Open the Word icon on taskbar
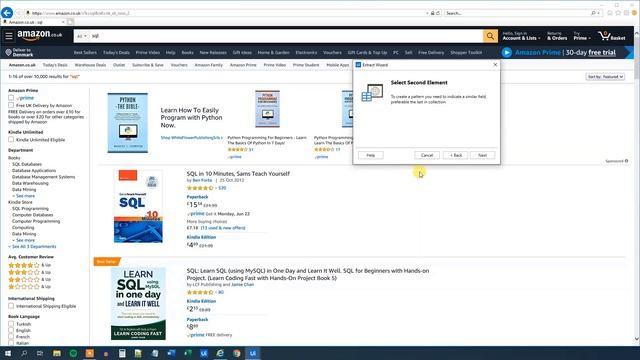Viewport: 640px width, 360px height. pos(171,353)
